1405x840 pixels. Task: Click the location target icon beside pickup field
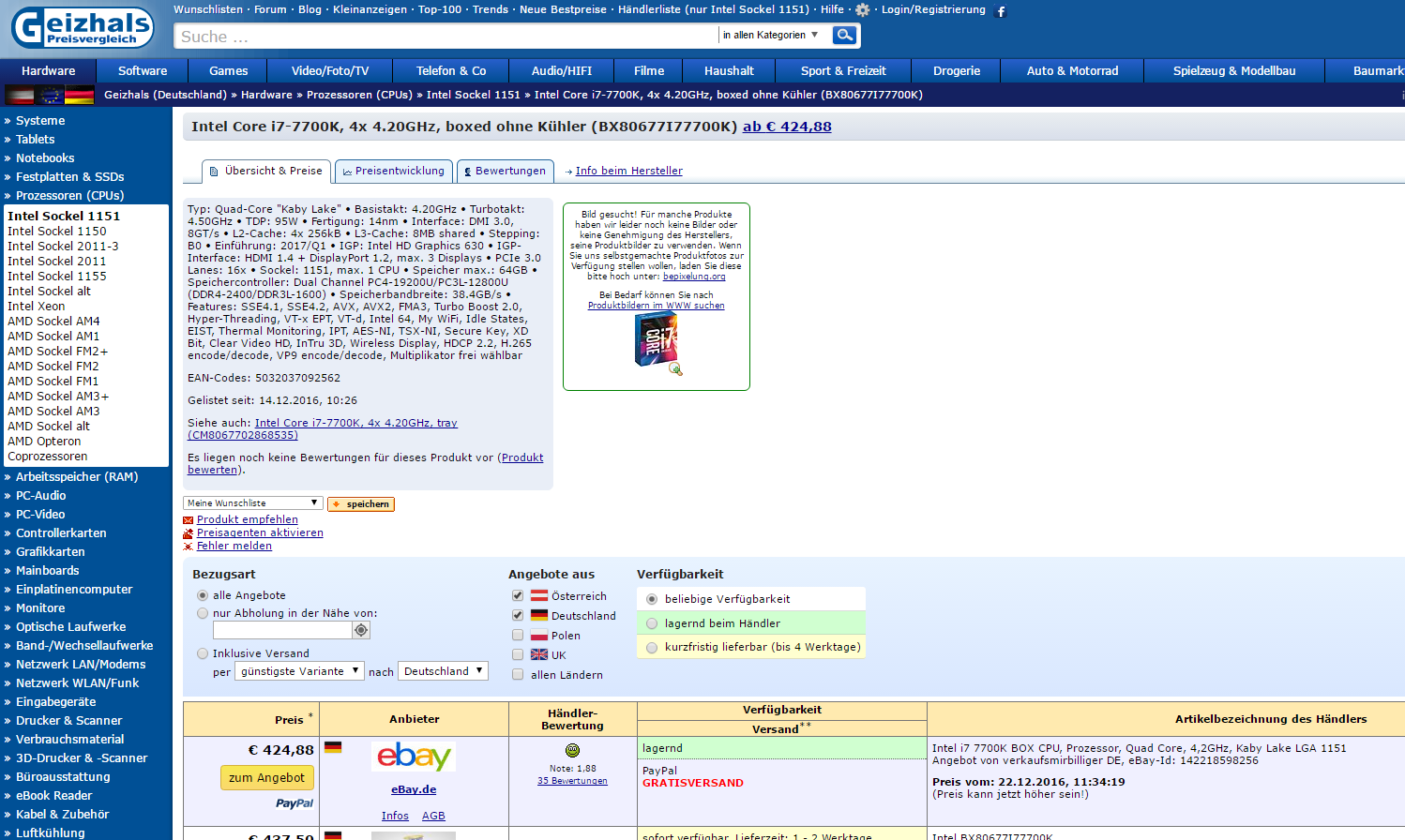point(361,631)
